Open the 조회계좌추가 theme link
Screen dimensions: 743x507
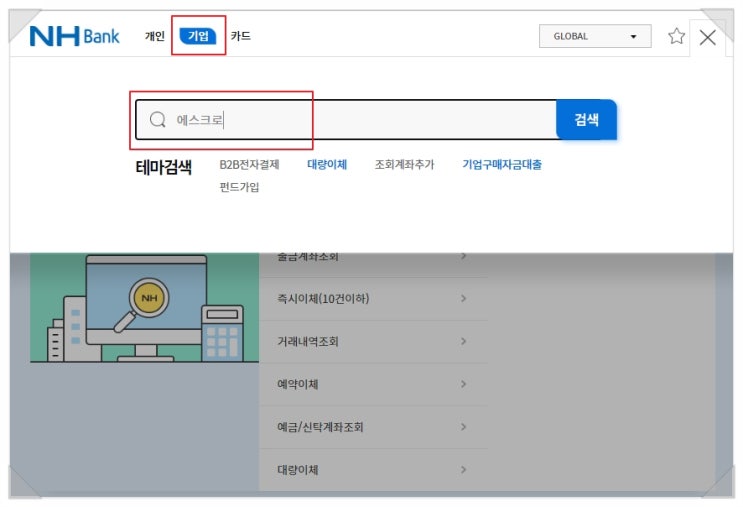coord(404,164)
